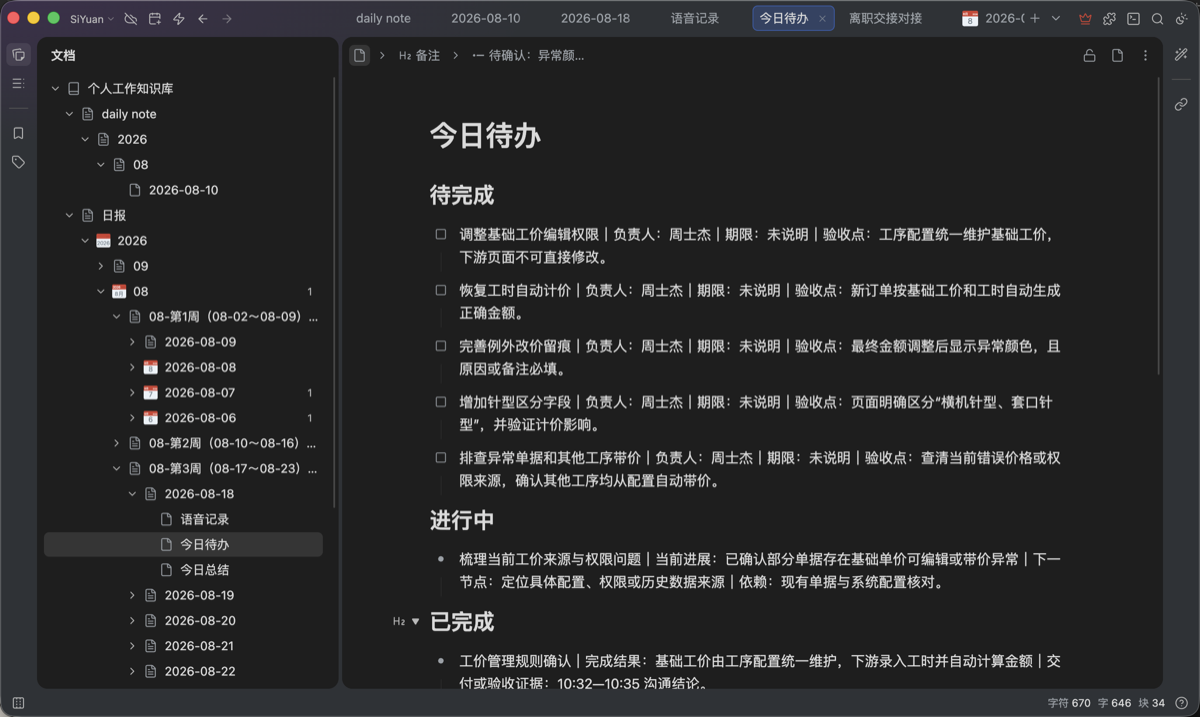Viewport: 1200px width, 717px height.
Task: Check the 完善例外改价留痕 task
Action: click(x=441, y=346)
